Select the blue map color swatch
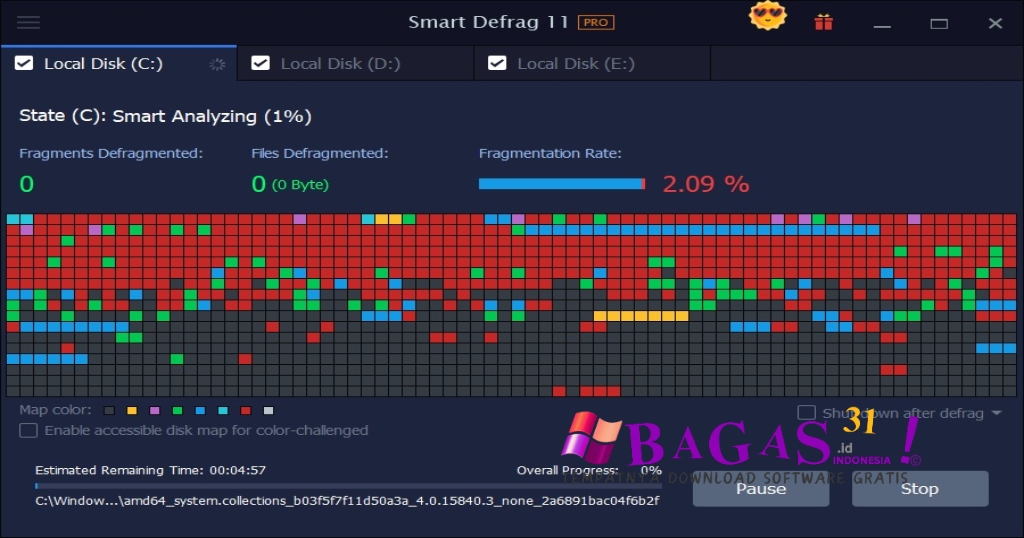Image resolution: width=1024 pixels, height=538 pixels. (x=200, y=411)
